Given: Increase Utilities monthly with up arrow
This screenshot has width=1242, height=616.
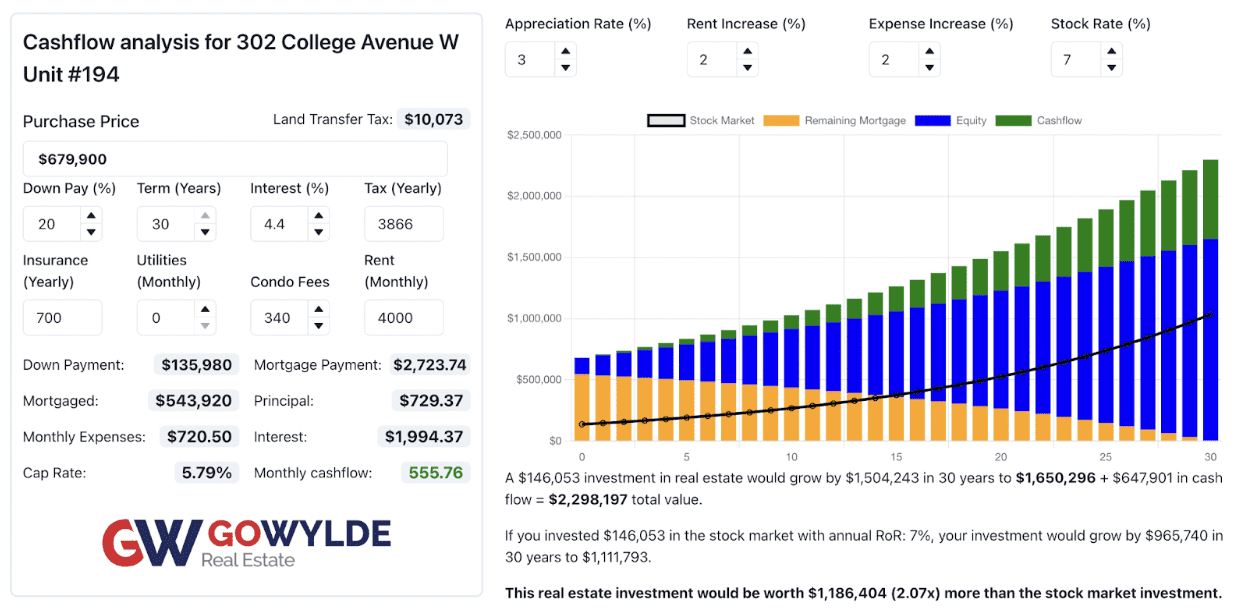Looking at the screenshot, I should tap(205, 309).
